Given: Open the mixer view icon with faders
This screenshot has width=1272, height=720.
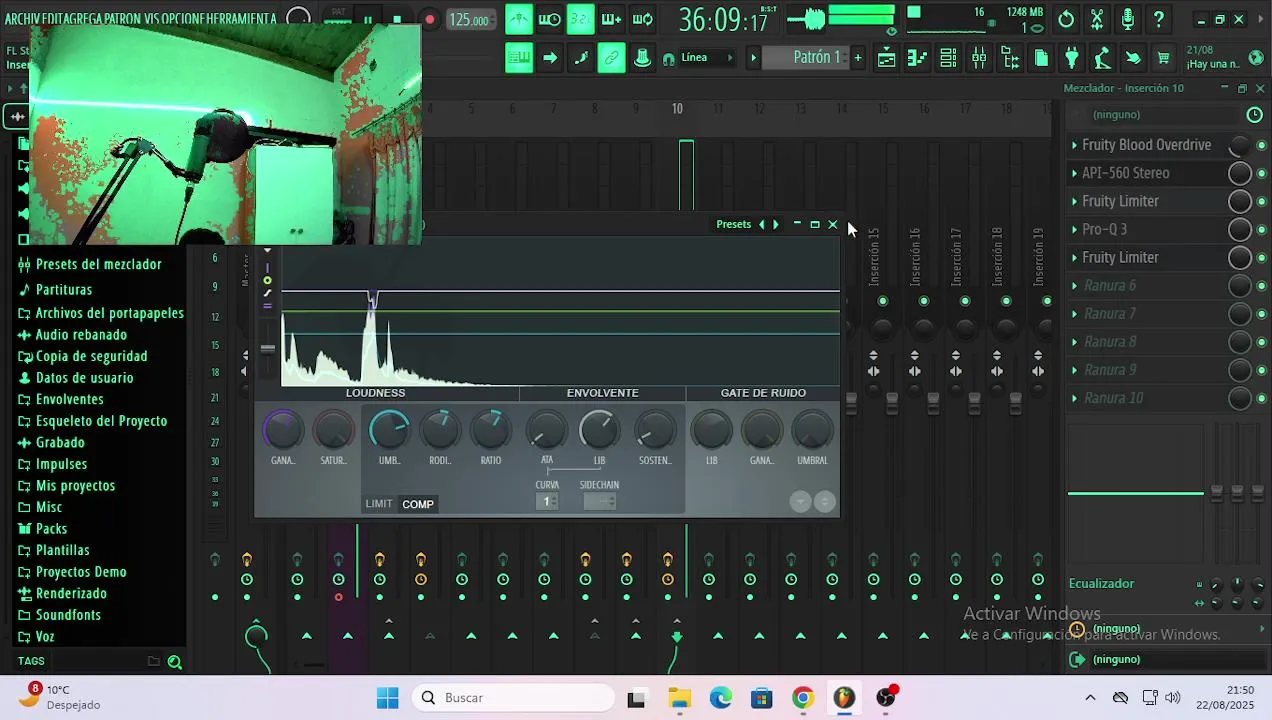Looking at the screenshot, I should coord(979,58).
